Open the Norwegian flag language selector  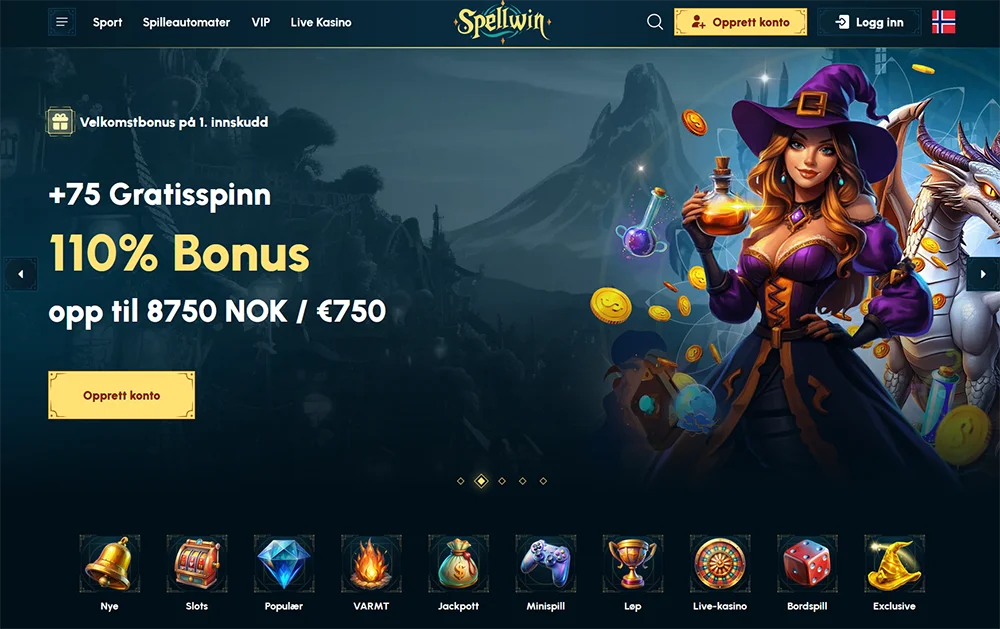point(943,22)
